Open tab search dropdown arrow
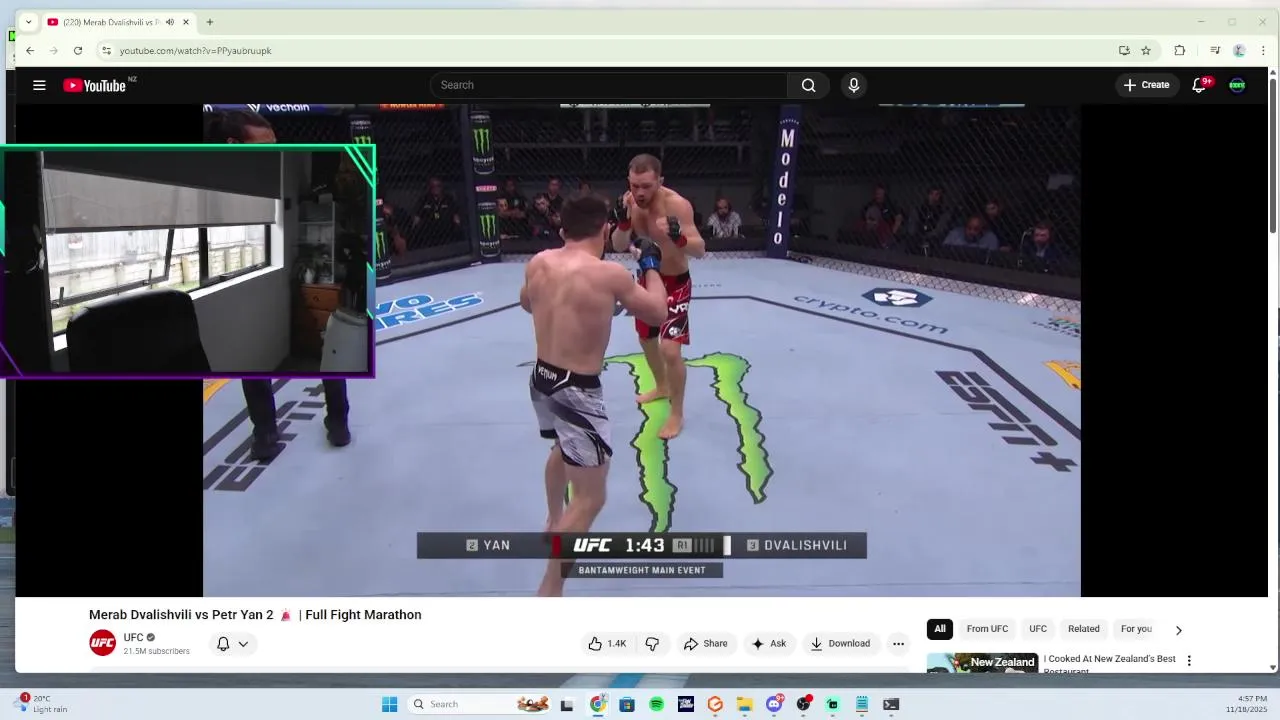 [28, 22]
